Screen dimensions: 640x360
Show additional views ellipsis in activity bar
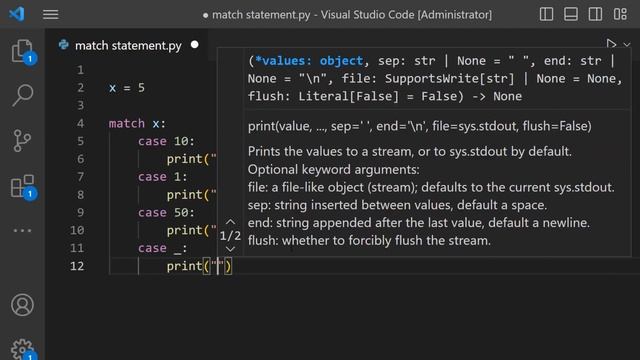coord(22,231)
